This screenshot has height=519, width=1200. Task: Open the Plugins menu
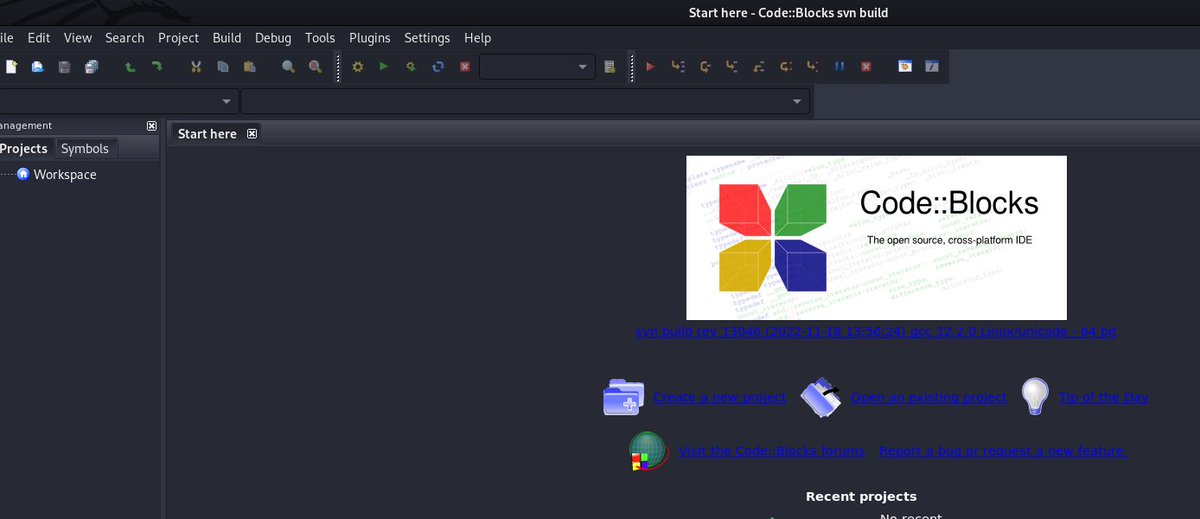point(370,38)
